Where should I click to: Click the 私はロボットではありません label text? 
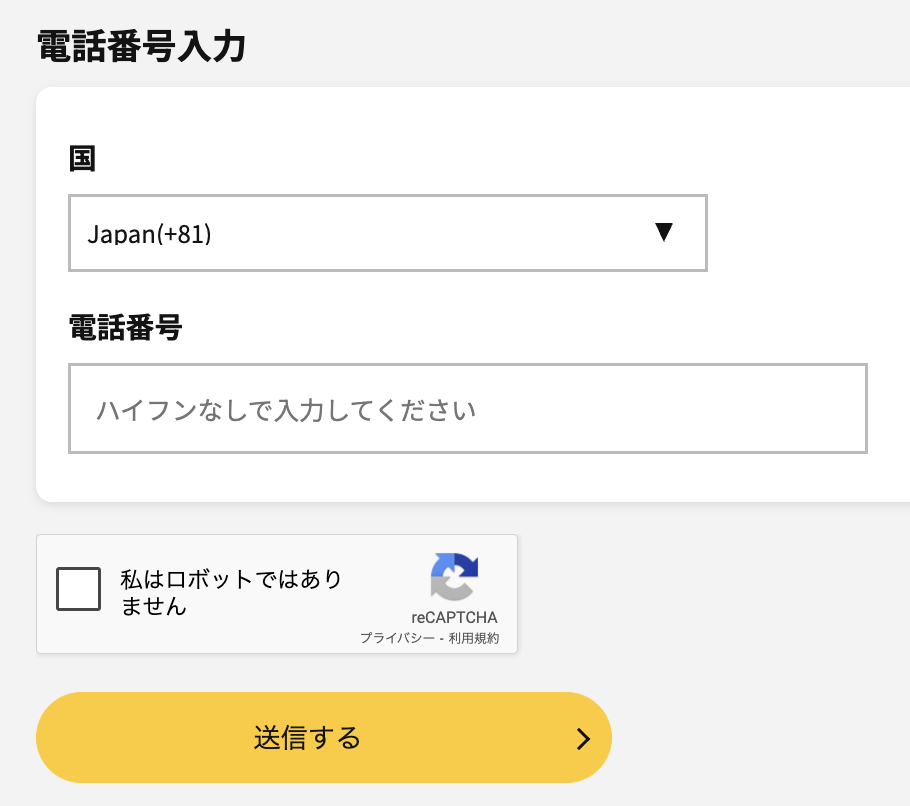pyautogui.click(x=231, y=592)
